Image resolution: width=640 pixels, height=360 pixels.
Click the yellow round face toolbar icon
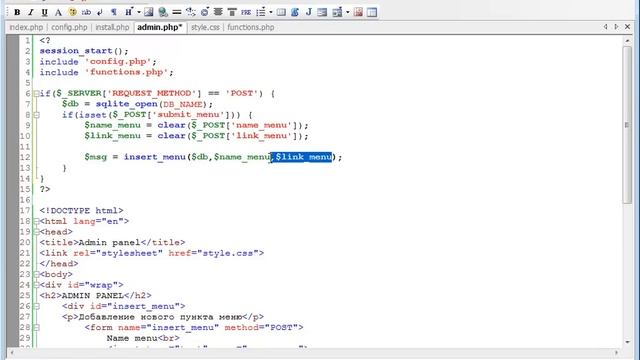click(73, 12)
